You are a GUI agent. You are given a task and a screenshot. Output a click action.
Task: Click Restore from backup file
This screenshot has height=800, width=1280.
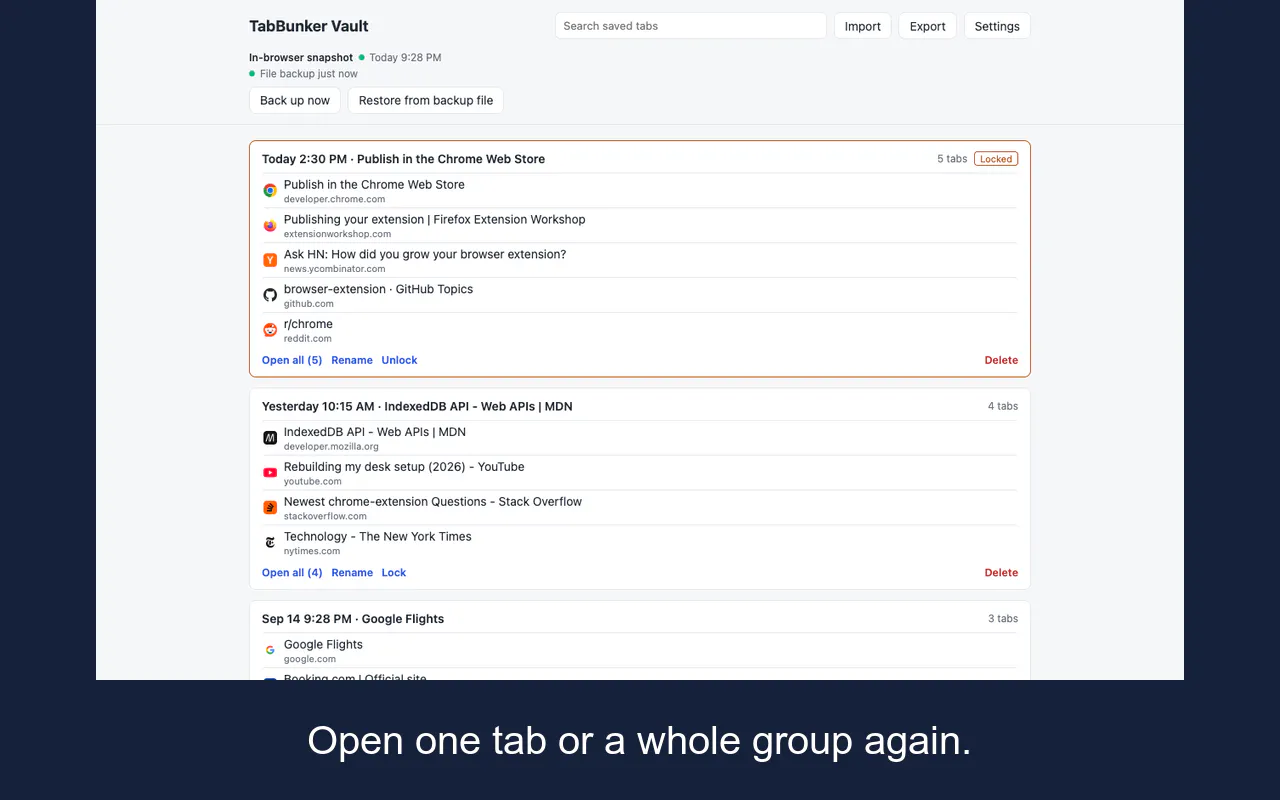pyautogui.click(x=426, y=100)
